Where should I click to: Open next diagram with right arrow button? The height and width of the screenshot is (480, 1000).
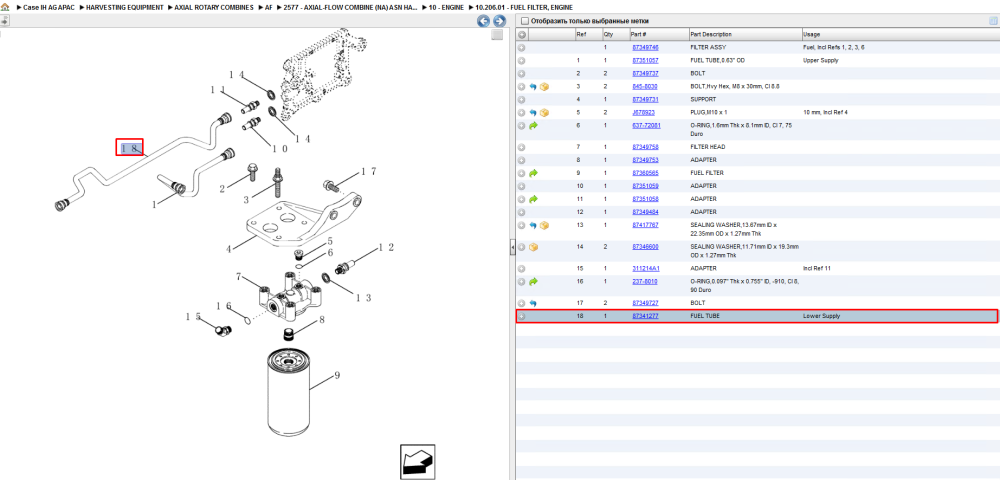(x=499, y=21)
